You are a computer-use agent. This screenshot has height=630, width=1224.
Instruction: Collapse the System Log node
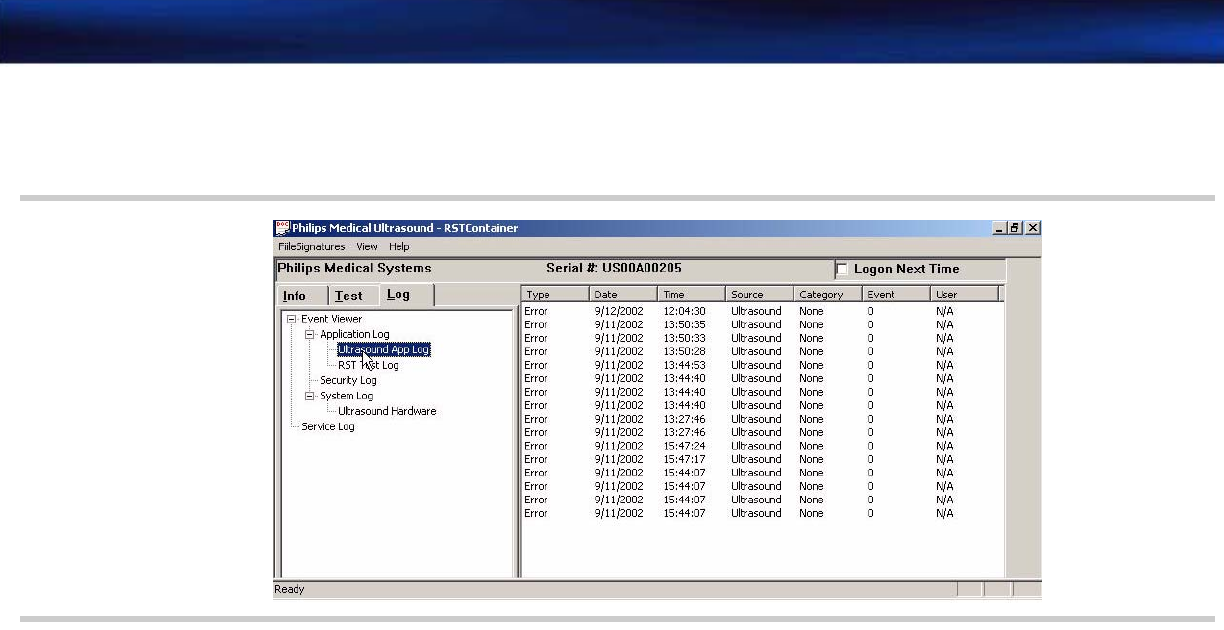click(310, 396)
